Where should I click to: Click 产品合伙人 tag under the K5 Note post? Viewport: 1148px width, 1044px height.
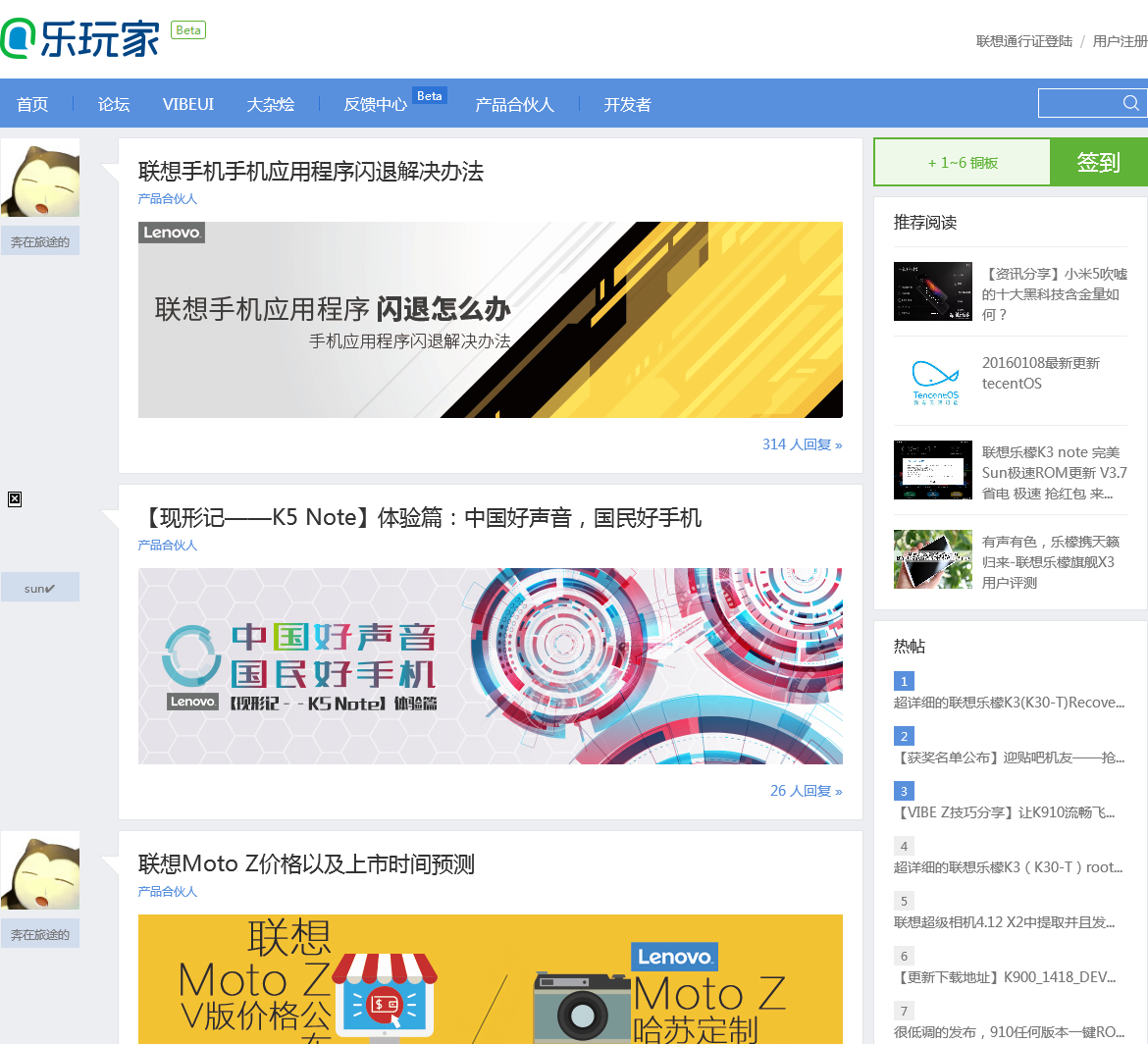[168, 545]
